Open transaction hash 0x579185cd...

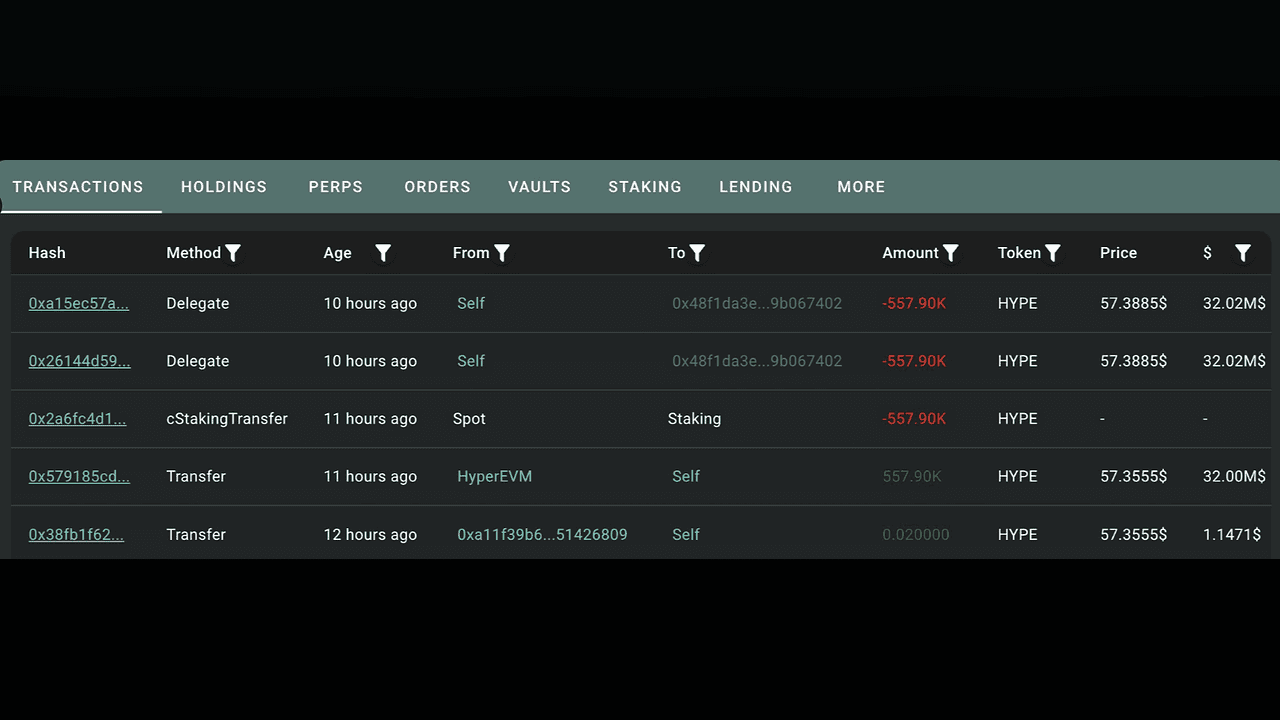click(79, 476)
